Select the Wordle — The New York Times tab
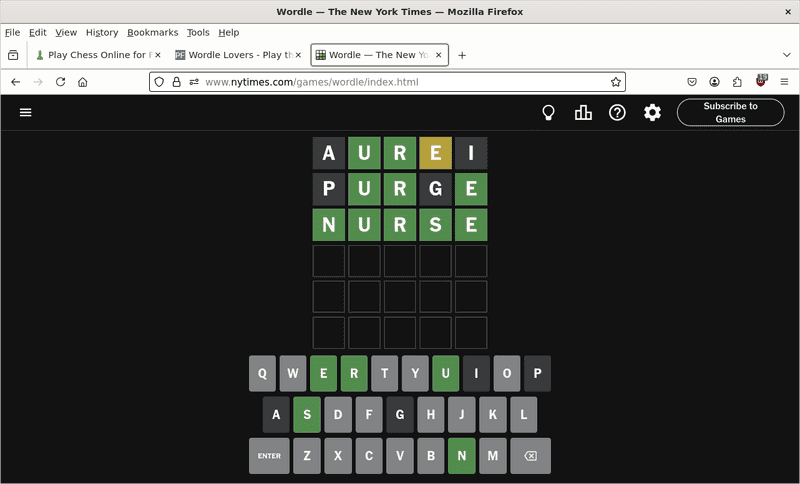Image resolution: width=800 pixels, height=484 pixels. 380,55
